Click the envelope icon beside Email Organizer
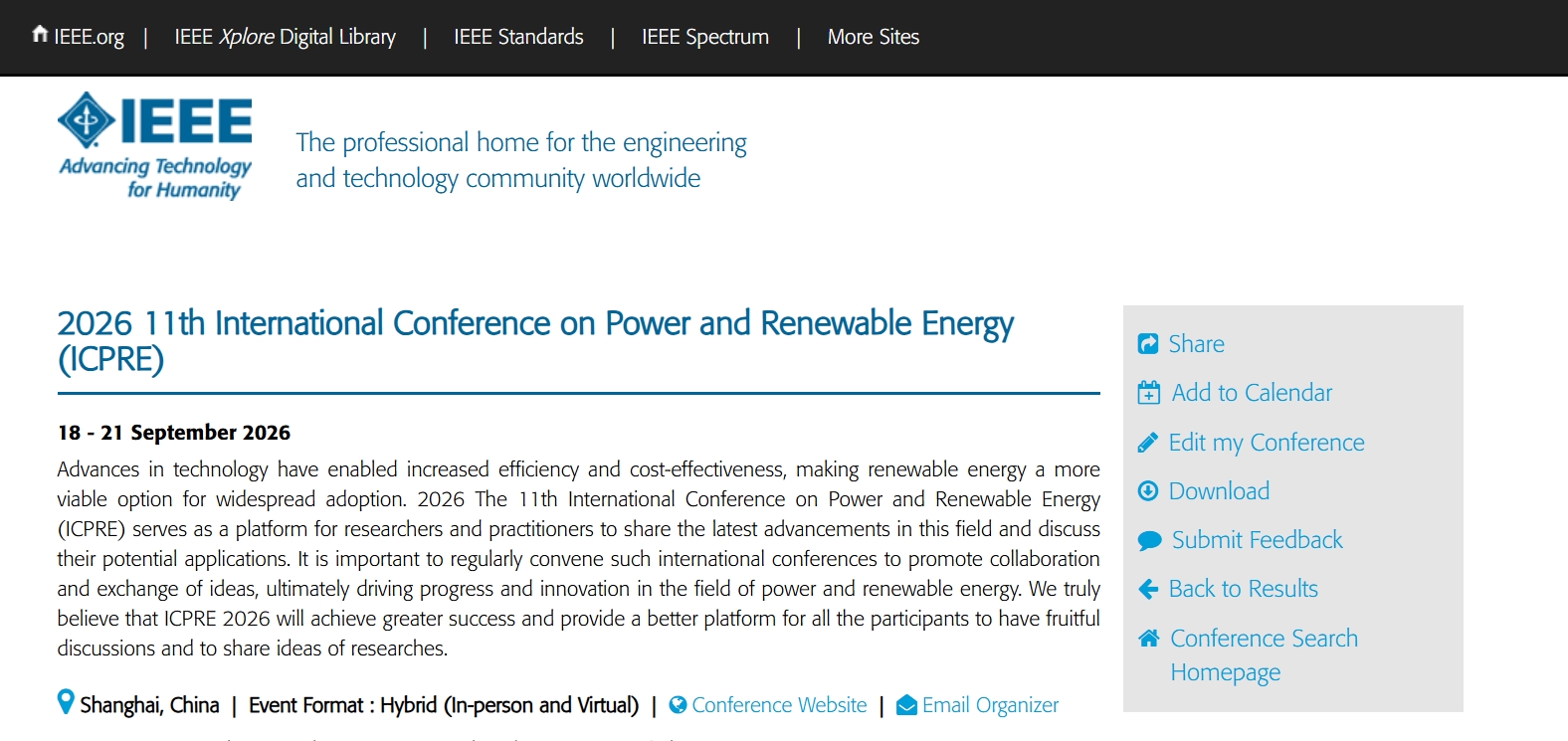1568x741 pixels. pyautogui.click(x=906, y=705)
